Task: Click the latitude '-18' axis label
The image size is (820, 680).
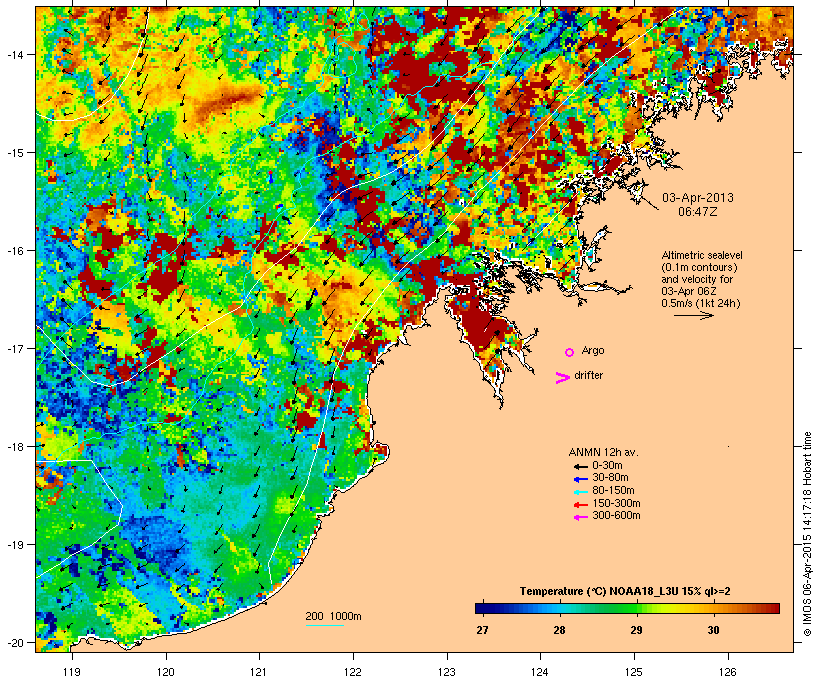Action: [x=14, y=447]
